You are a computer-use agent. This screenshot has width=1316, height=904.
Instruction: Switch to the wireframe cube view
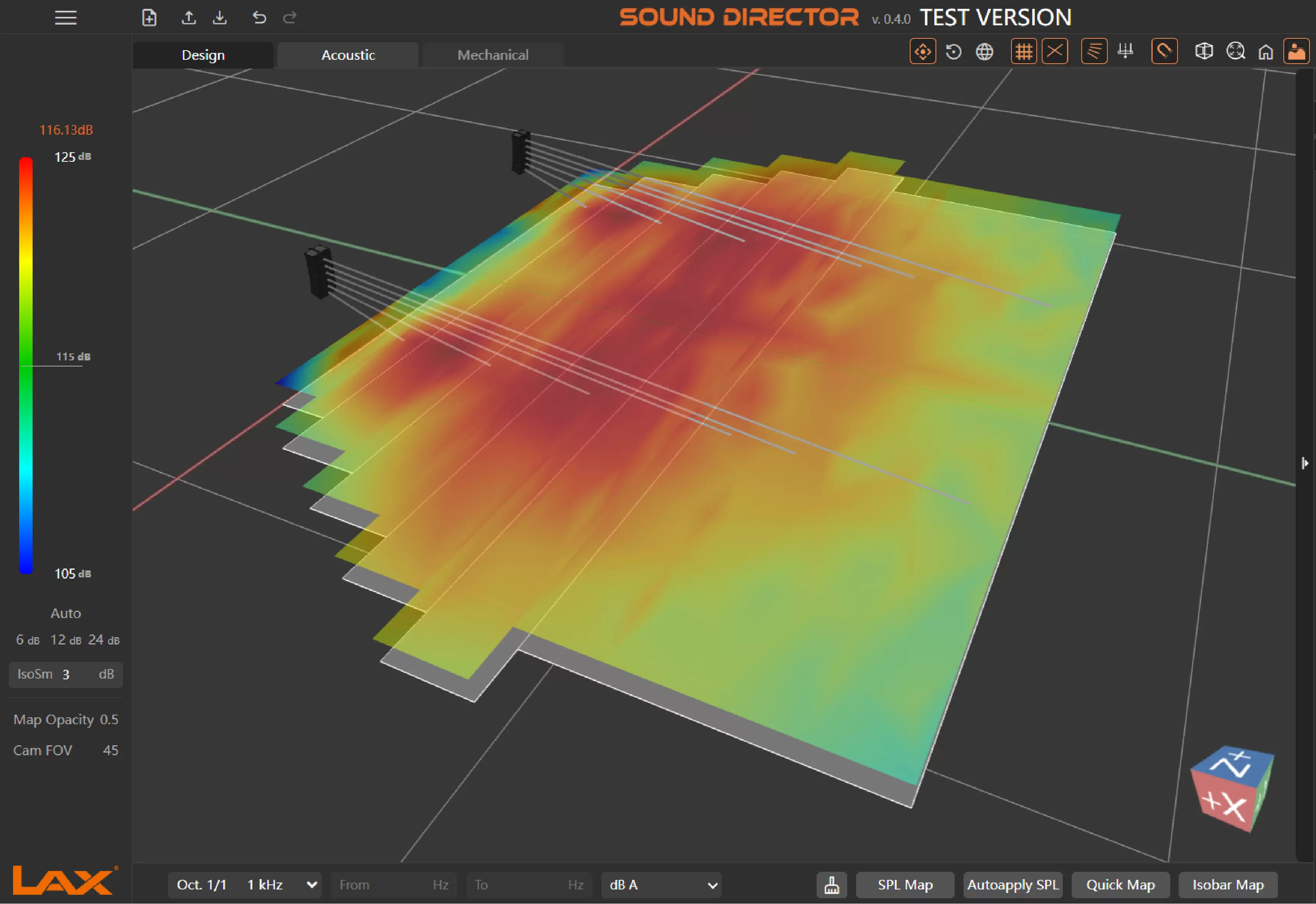point(1204,52)
